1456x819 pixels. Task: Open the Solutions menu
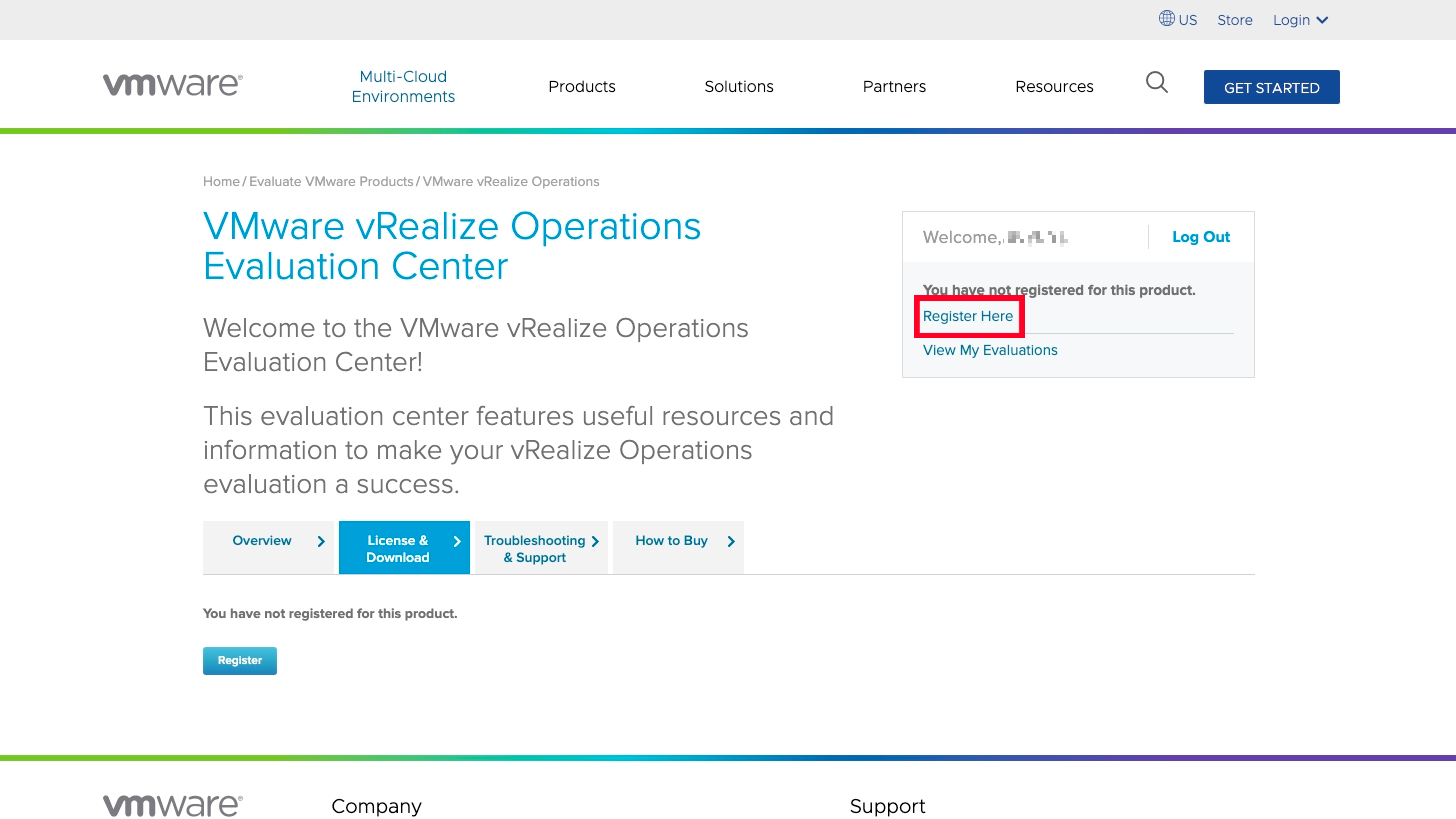click(x=739, y=87)
